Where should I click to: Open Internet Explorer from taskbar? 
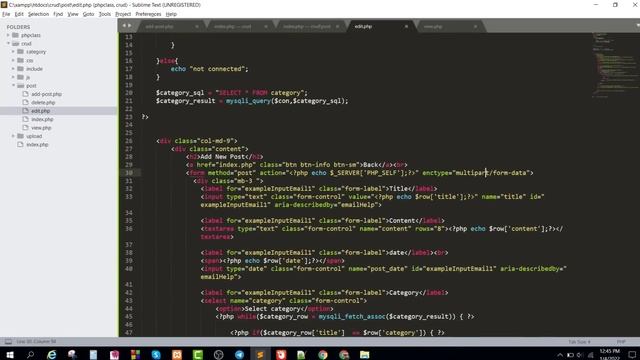coord(51,354)
